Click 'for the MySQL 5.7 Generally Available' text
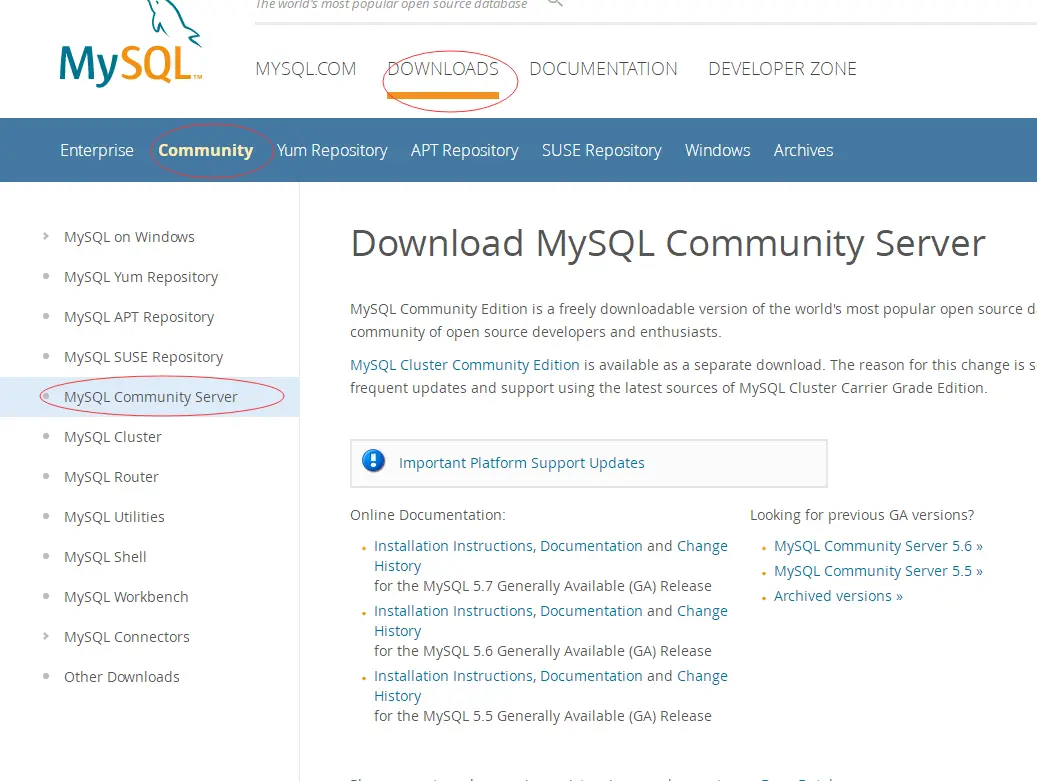 [542, 586]
